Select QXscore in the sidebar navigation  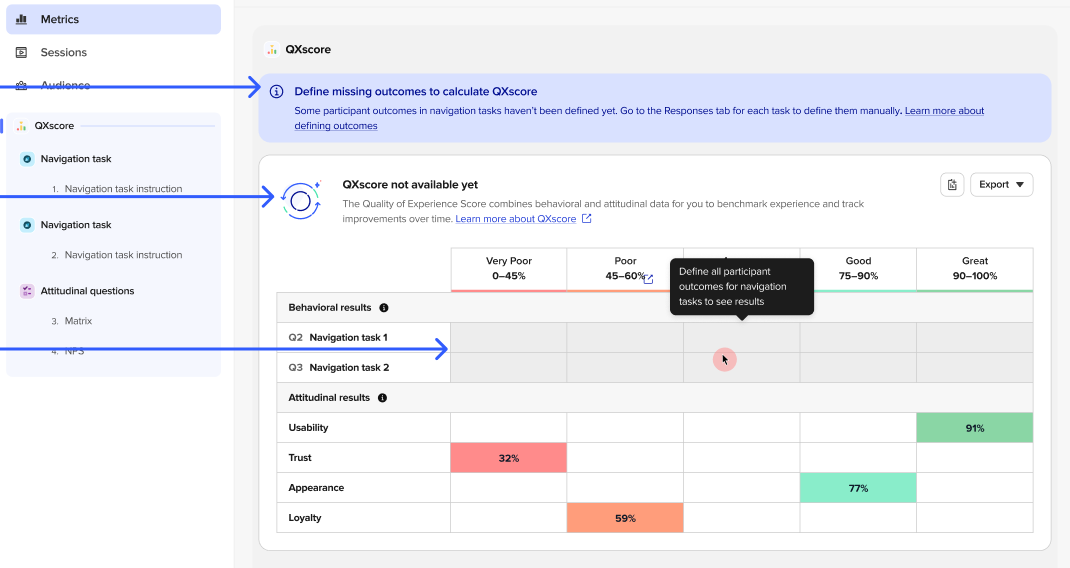pos(54,126)
